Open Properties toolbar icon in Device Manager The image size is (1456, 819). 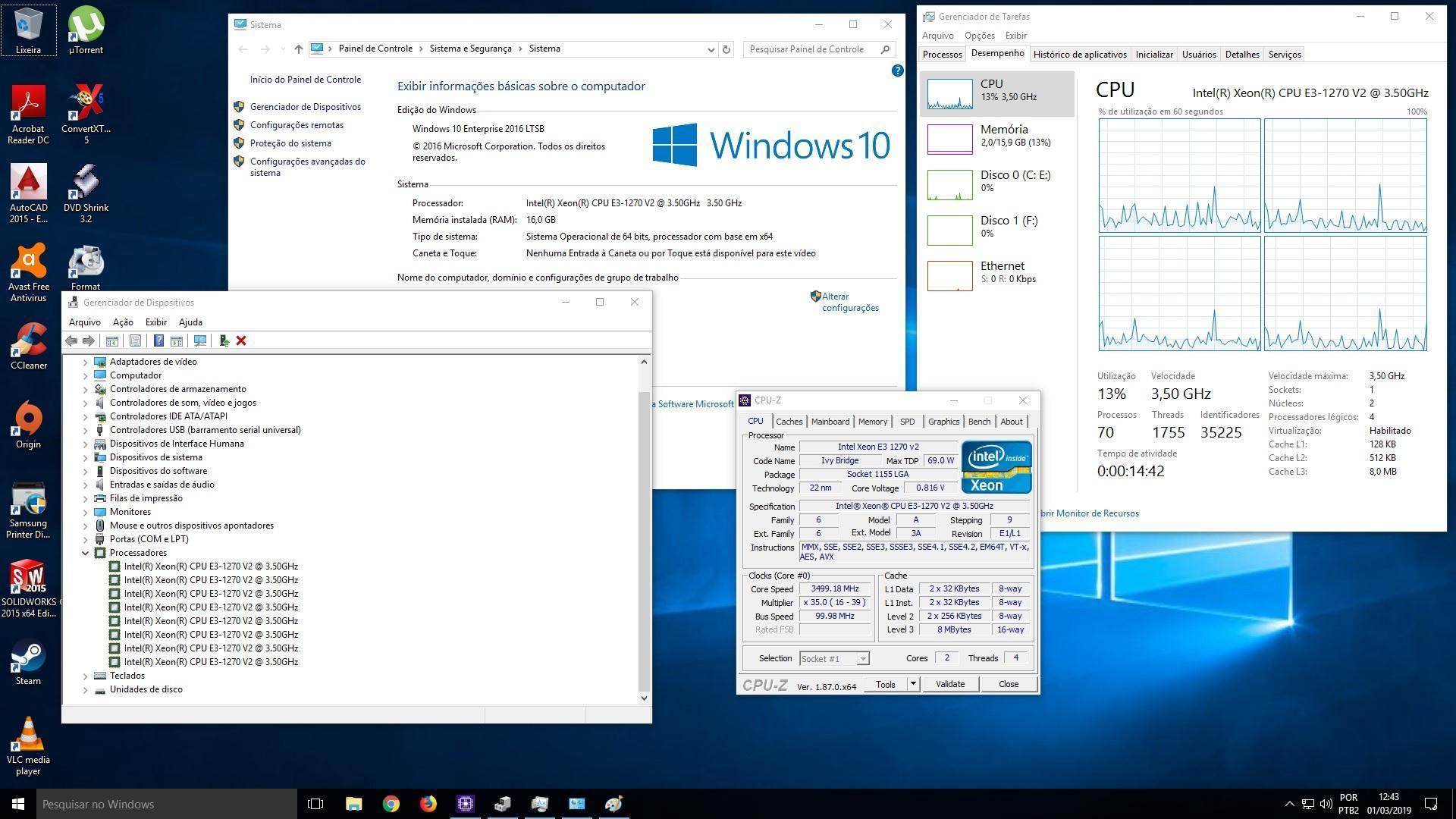click(x=135, y=341)
